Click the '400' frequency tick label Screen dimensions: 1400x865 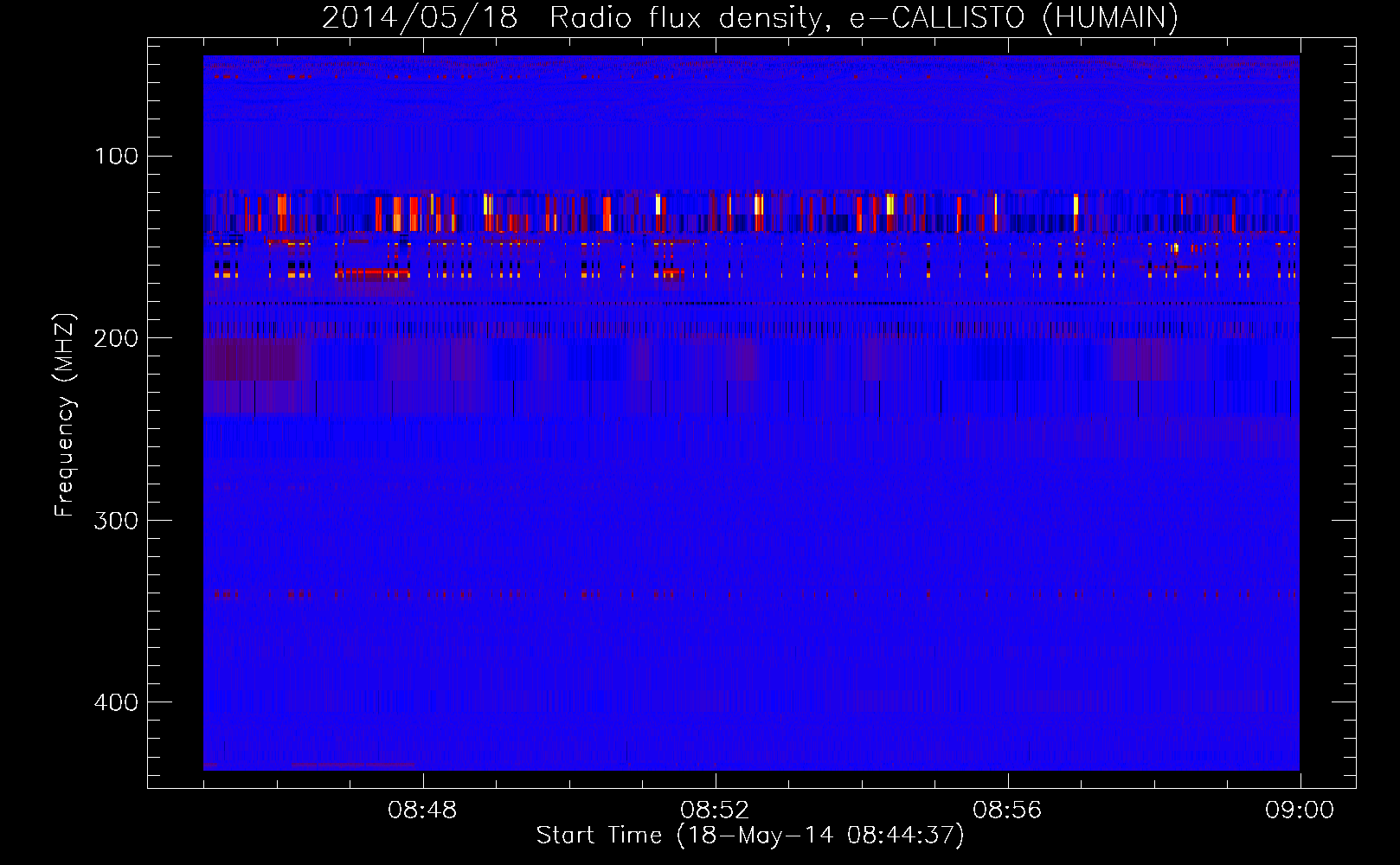pyautogui.click(x=116, y=702)
